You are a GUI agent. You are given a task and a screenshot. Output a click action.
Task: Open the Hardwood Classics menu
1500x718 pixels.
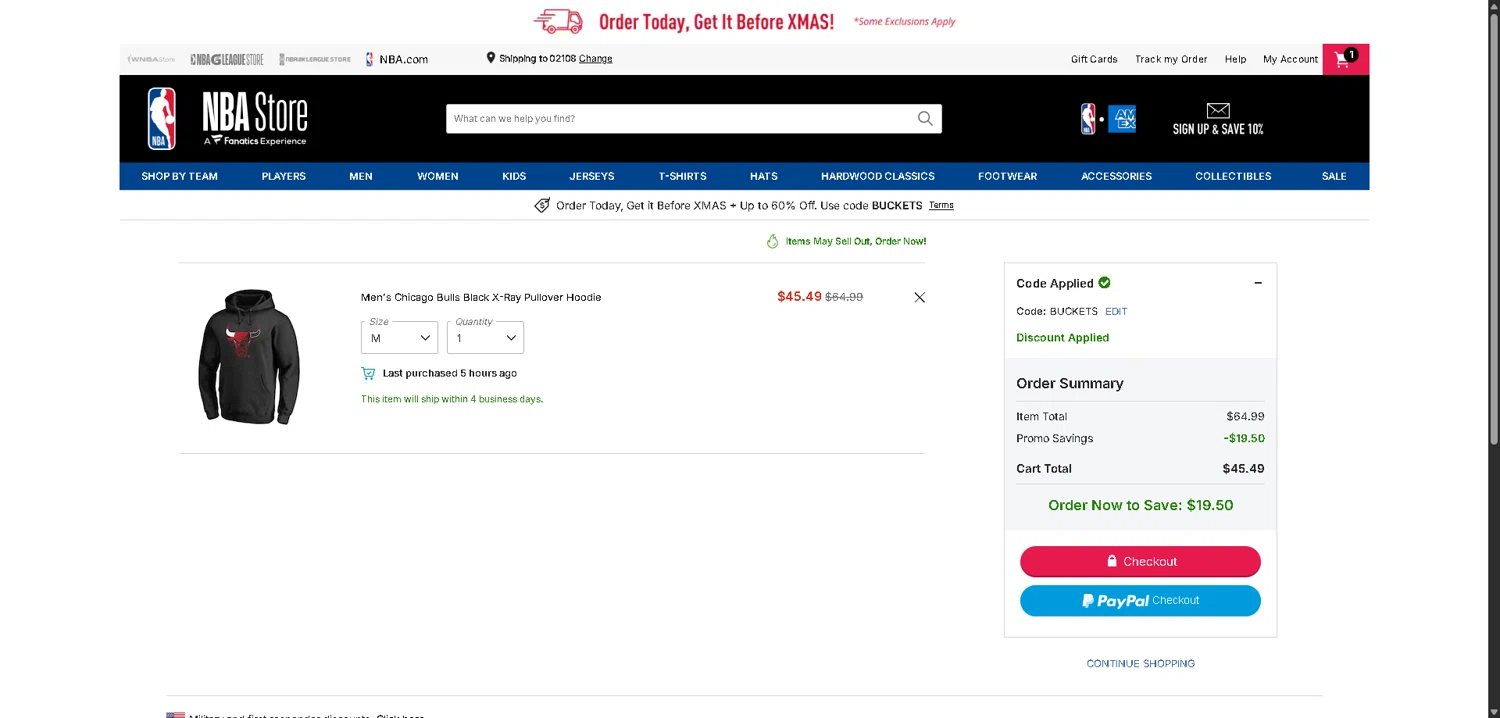pos(878,176)
